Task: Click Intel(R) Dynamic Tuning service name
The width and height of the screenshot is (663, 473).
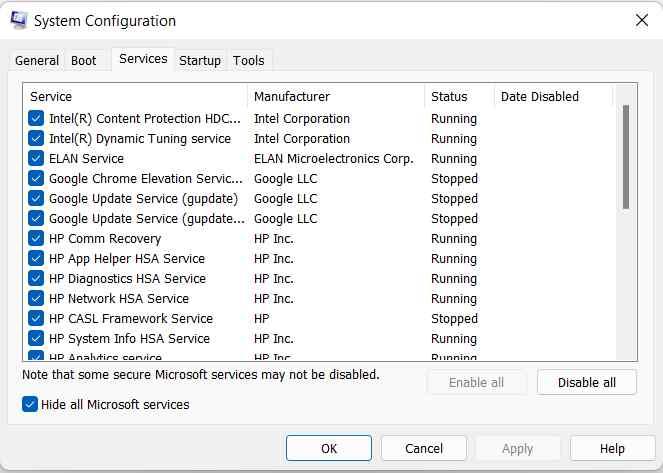Action: [140, 139]
